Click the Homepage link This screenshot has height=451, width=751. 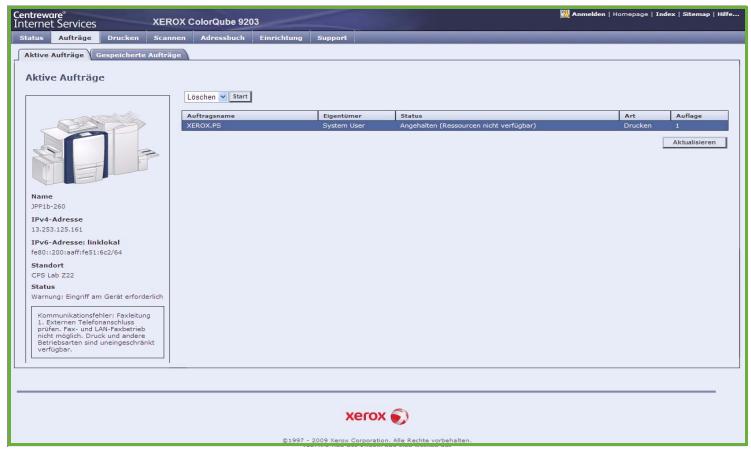(630, 14)
